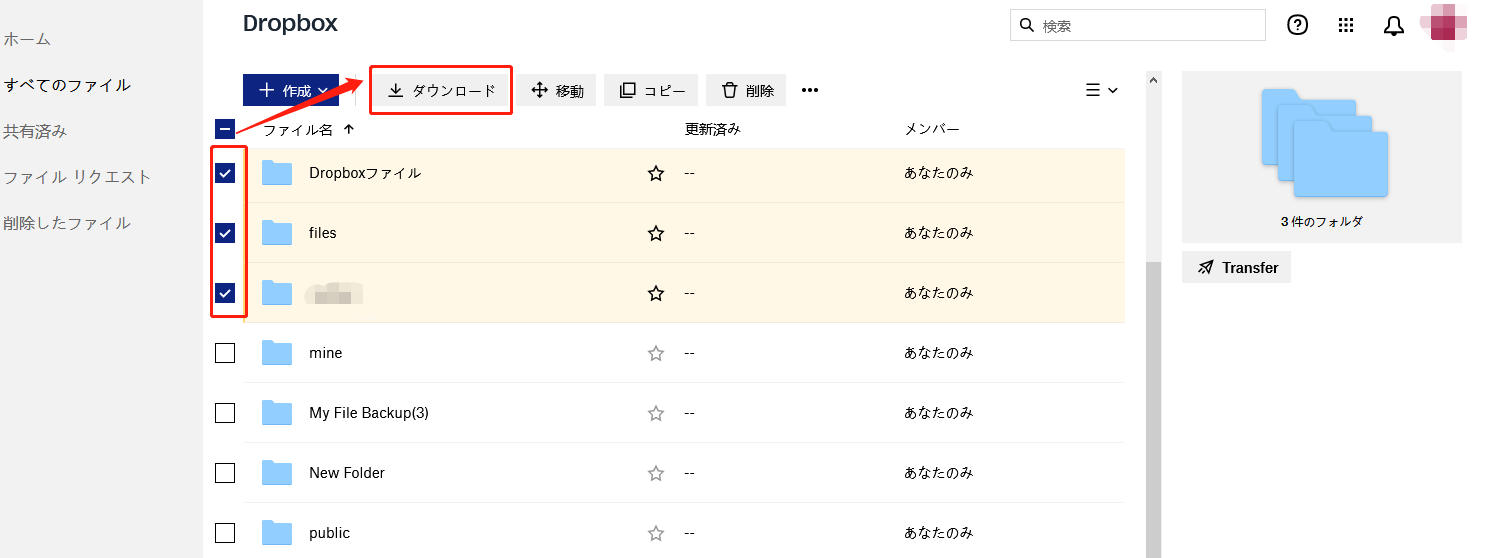The height and width of the screenshot is (558, 1494).
Task: Click the three-dot more actions icon
Action: 810,90
